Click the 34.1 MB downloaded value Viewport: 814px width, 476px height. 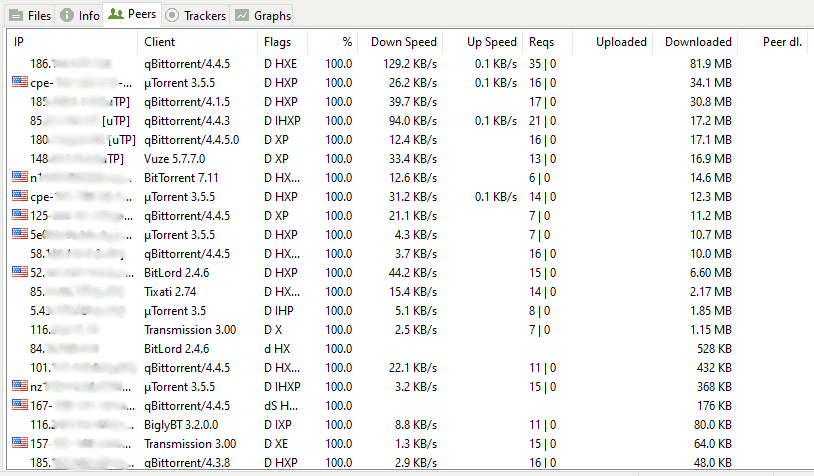710,83
